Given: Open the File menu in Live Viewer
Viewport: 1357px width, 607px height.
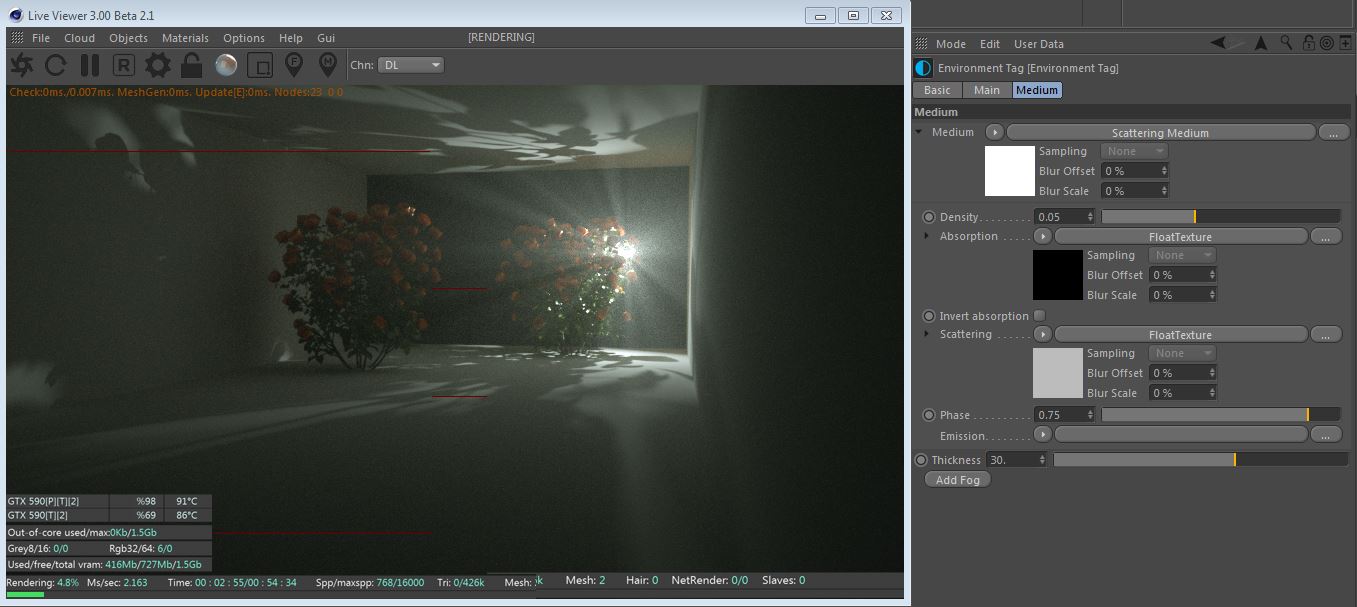Looking at the screenshot, I should point(41,38).
